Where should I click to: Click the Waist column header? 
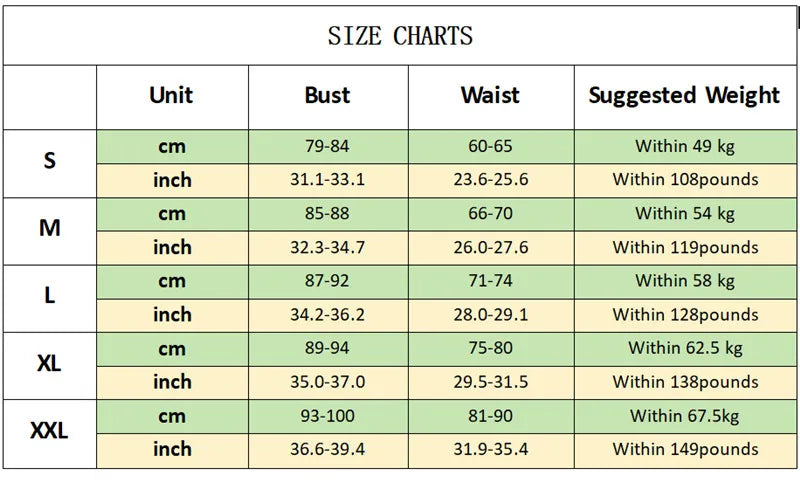490,96
